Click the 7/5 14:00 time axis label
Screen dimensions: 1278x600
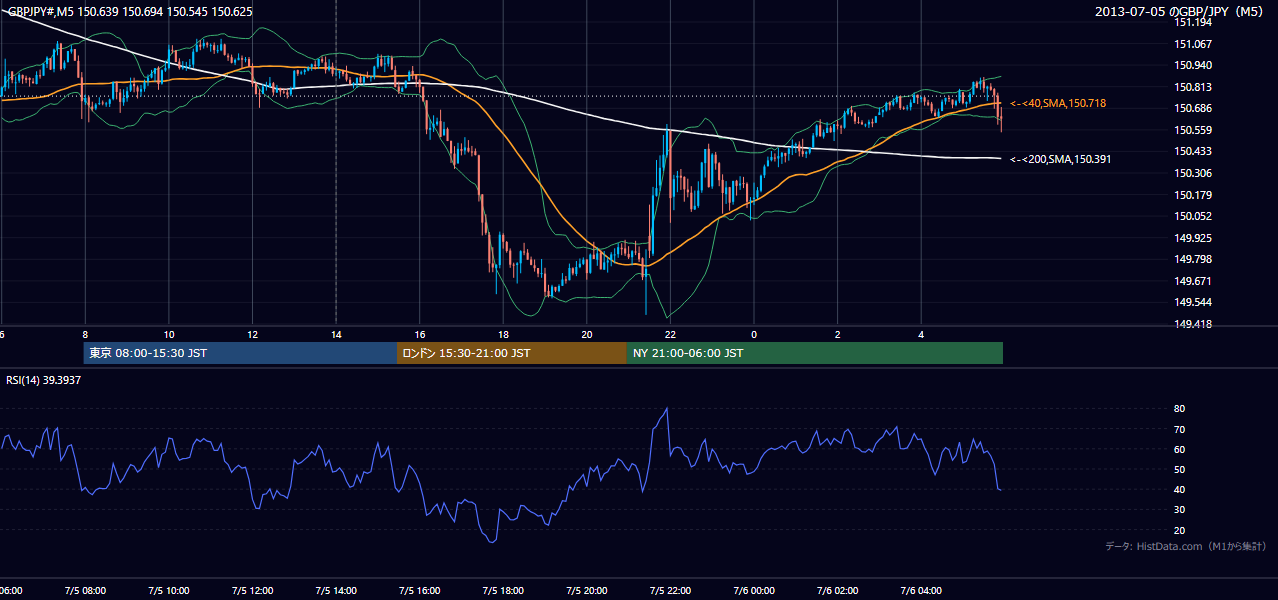[x=336, y=591]
